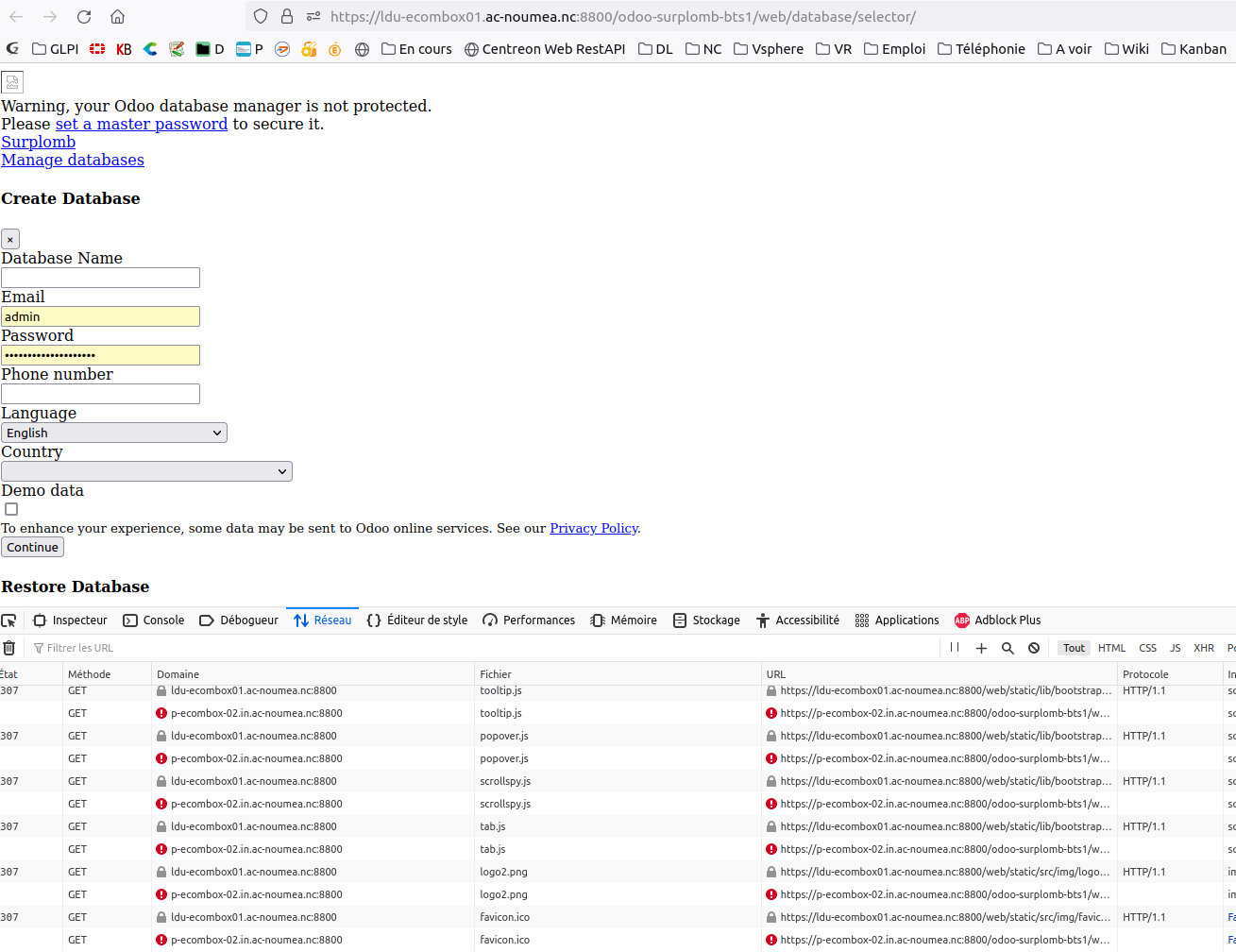Activate the element picker tool
This screenshot has height=952, width=1236.
pyautogui.click(x=9, y=620)
